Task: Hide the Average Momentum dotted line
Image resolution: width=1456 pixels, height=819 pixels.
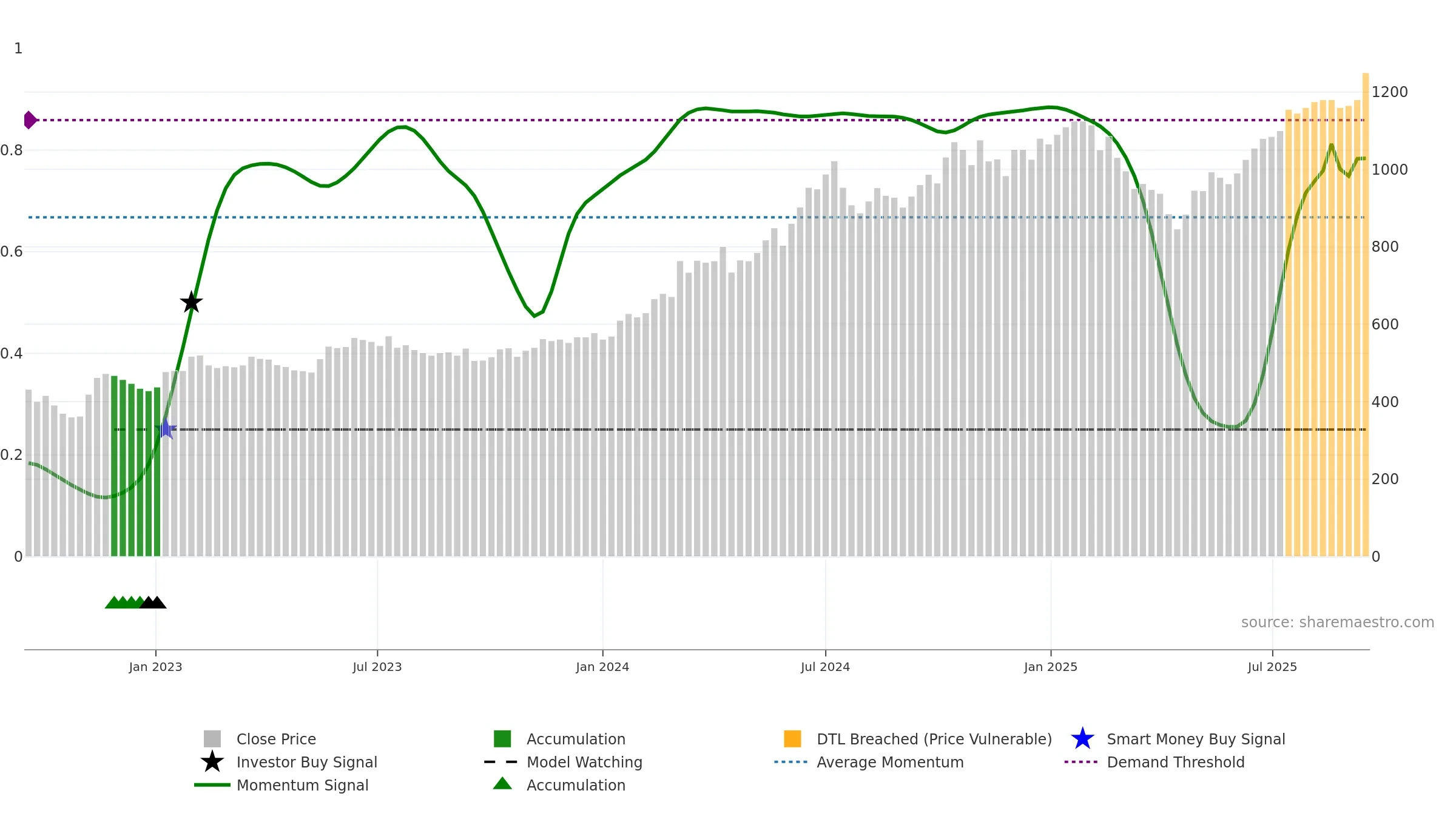Action: pyautogui.click(x=889, y=762)
